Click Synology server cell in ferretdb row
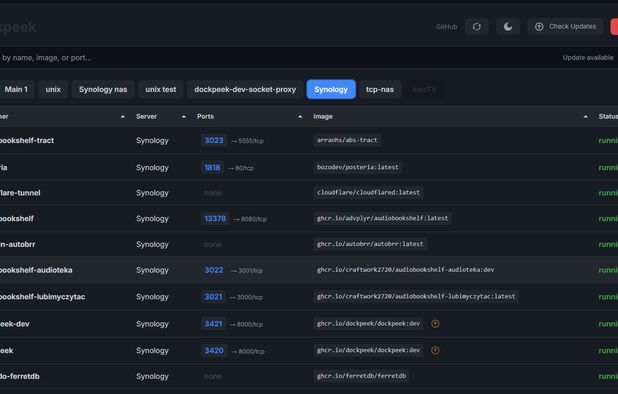 coord(152,376)
